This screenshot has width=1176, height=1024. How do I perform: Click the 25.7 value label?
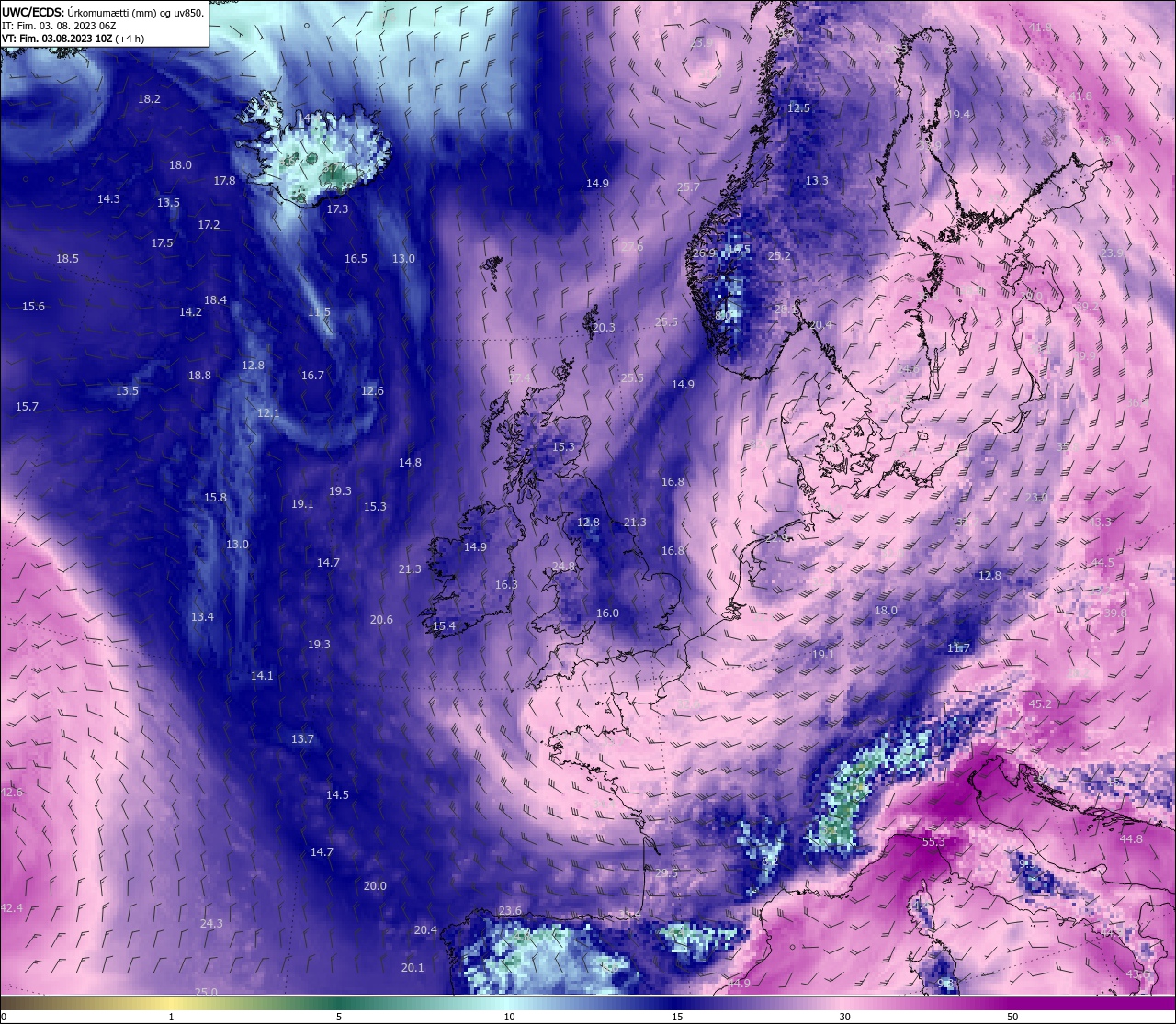(x=688, y=186)
